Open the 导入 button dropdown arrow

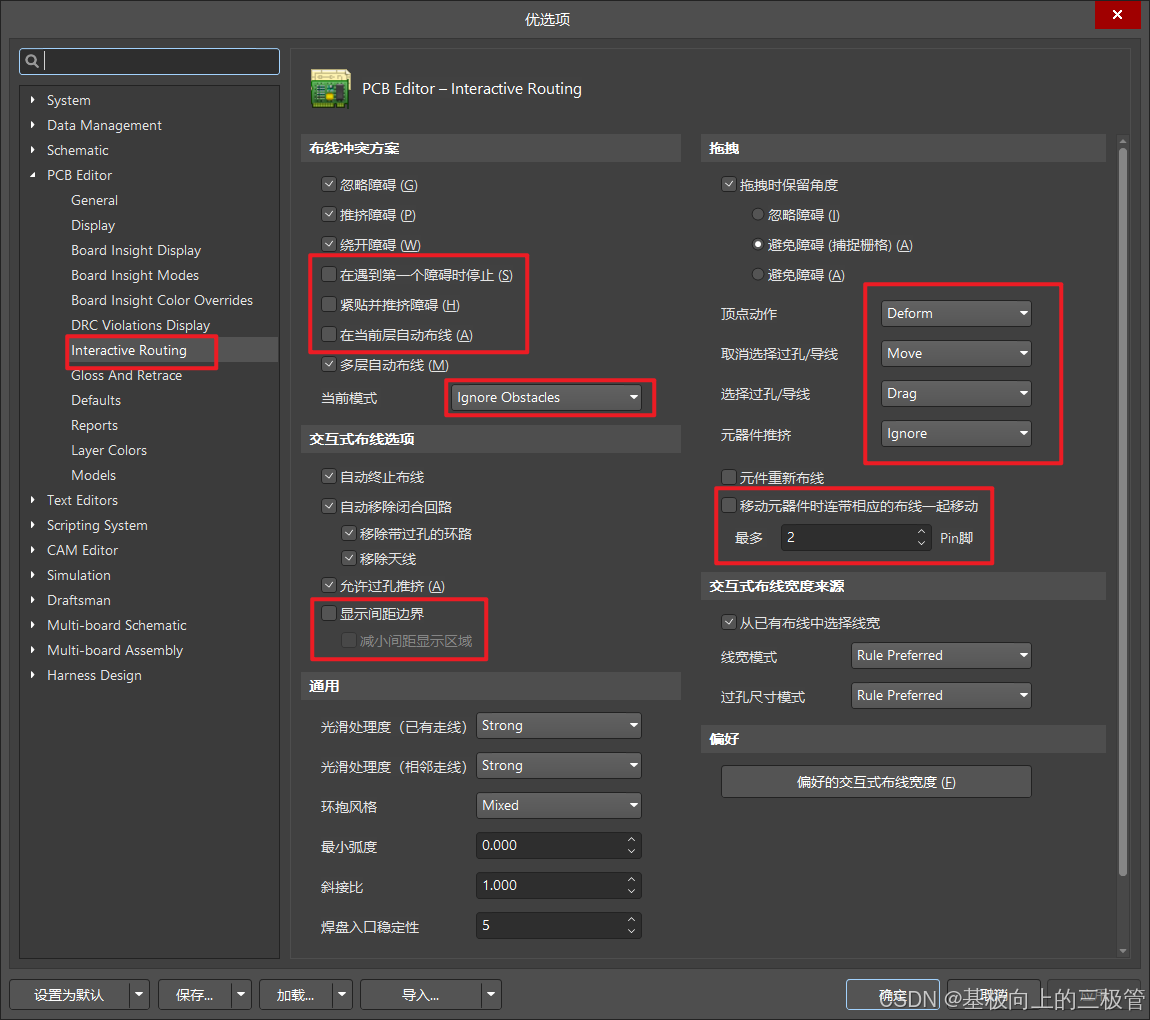pos(491,995)
